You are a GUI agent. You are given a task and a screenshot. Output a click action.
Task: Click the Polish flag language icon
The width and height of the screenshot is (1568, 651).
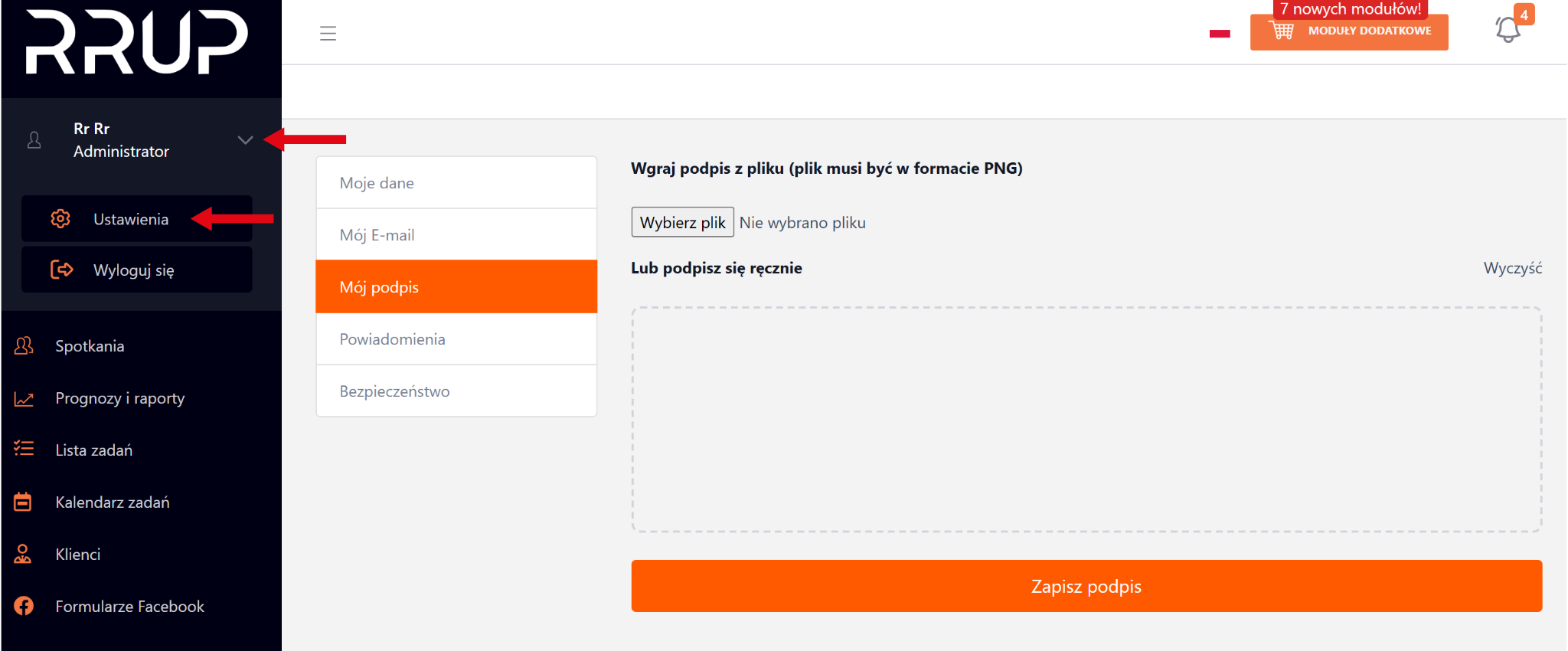pos(1220,33)
